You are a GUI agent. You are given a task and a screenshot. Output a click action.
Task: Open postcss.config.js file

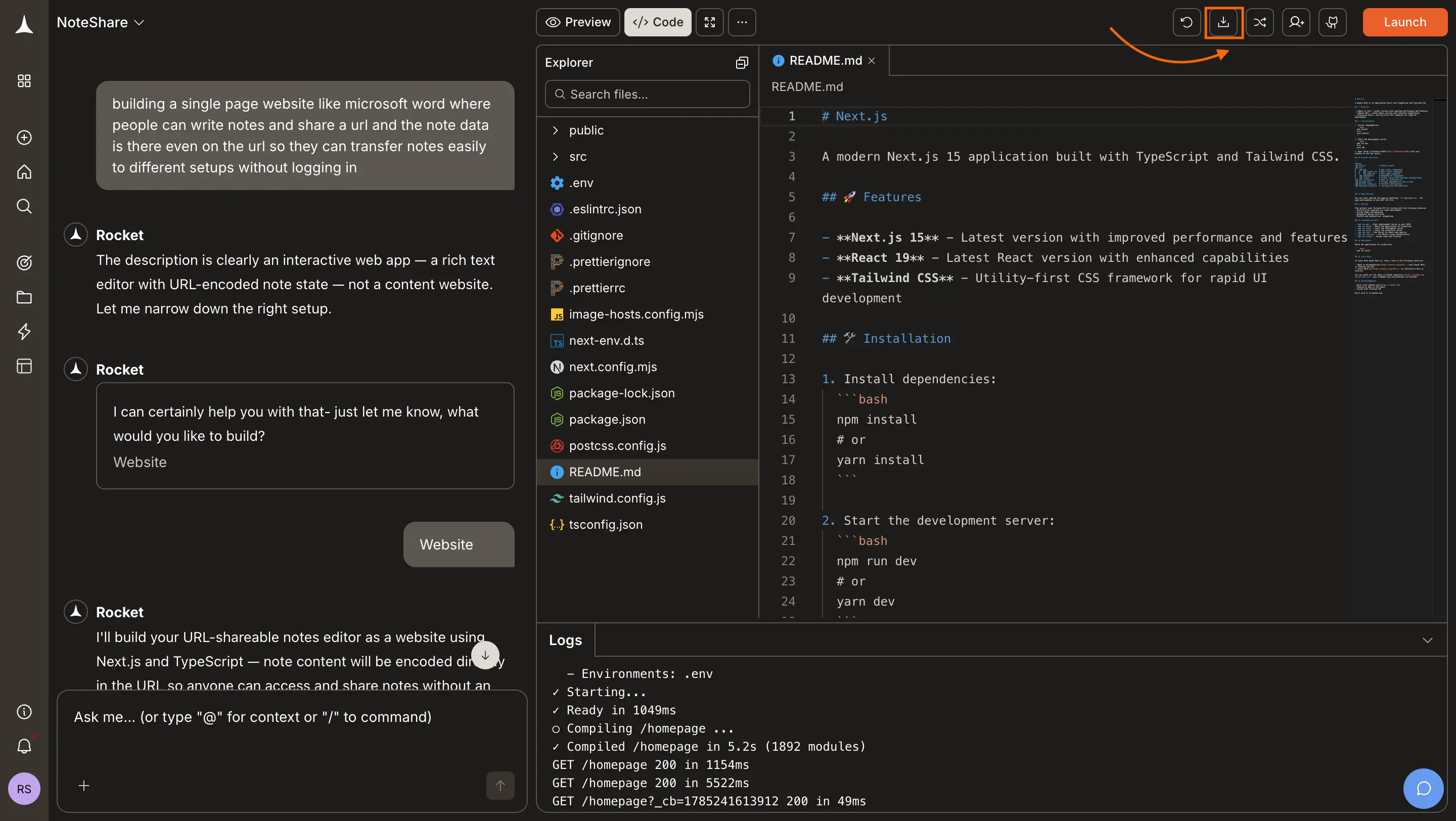pyautogui.click(x=647, y=445)
